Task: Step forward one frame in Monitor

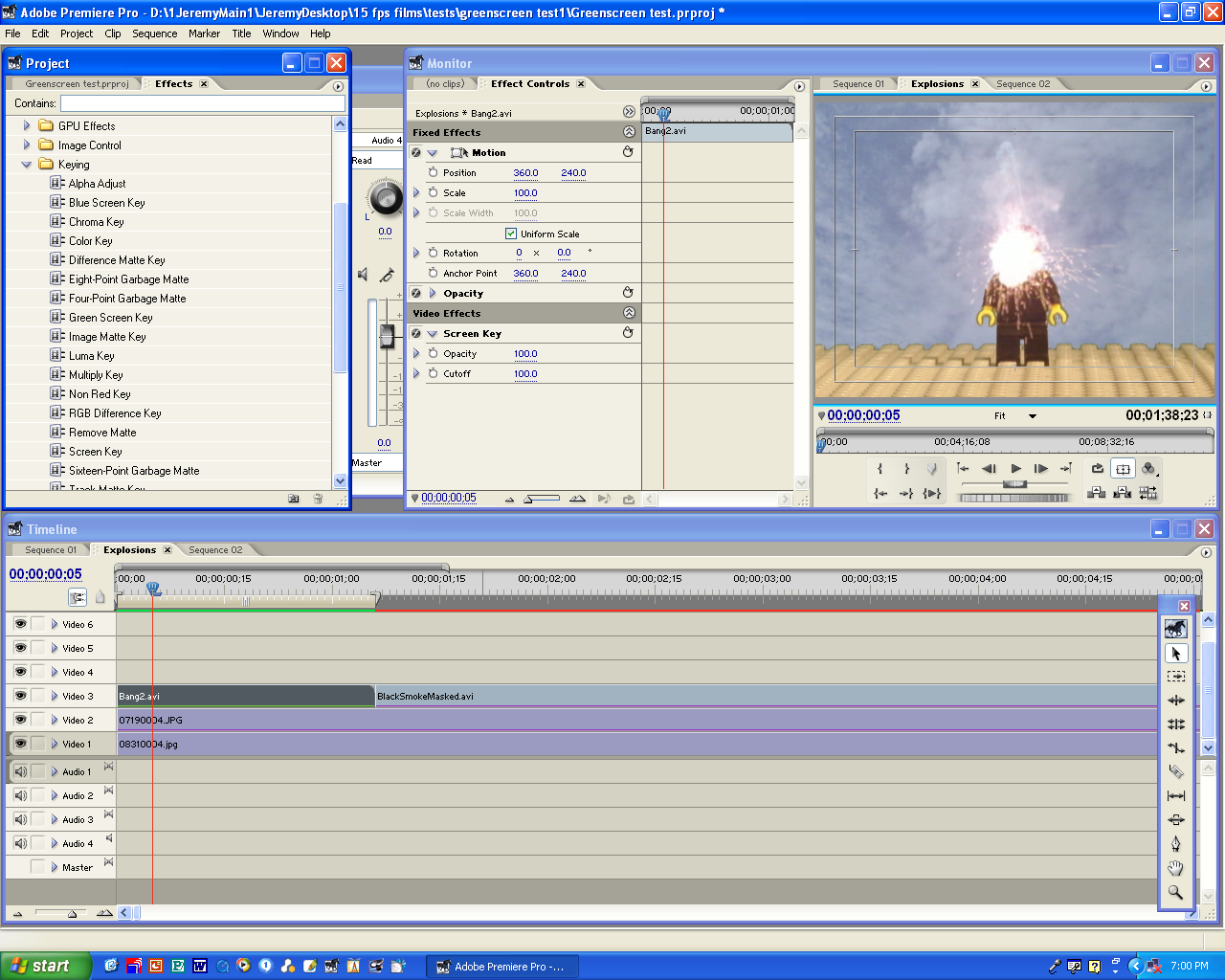Action: pyautogui.click(x=1040, y=469)
